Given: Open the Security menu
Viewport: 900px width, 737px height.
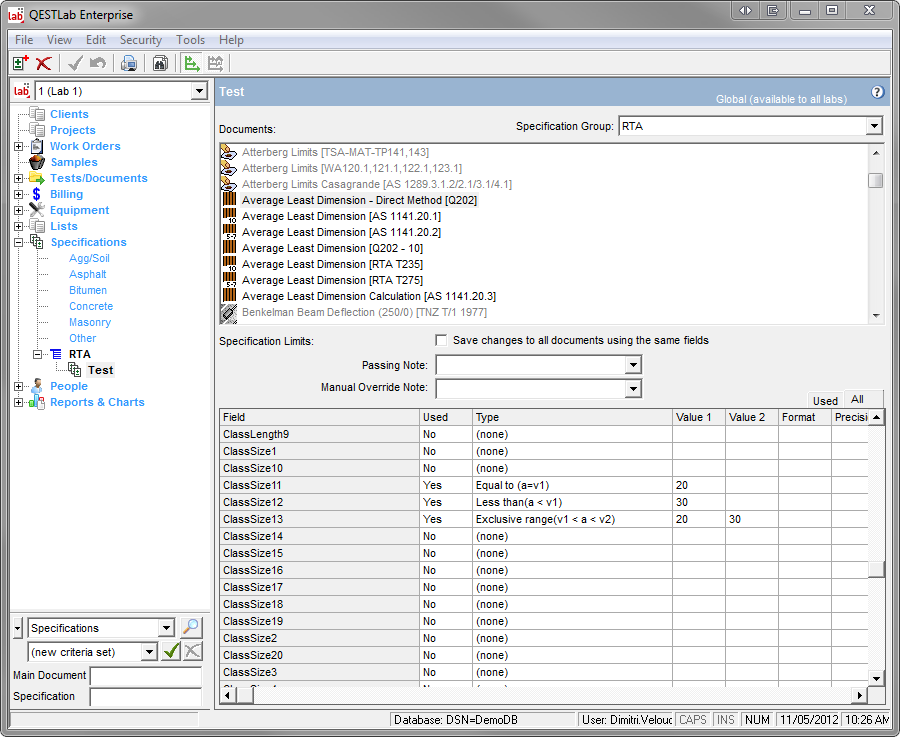Looking at the screenshot, I should pos(140,40).
